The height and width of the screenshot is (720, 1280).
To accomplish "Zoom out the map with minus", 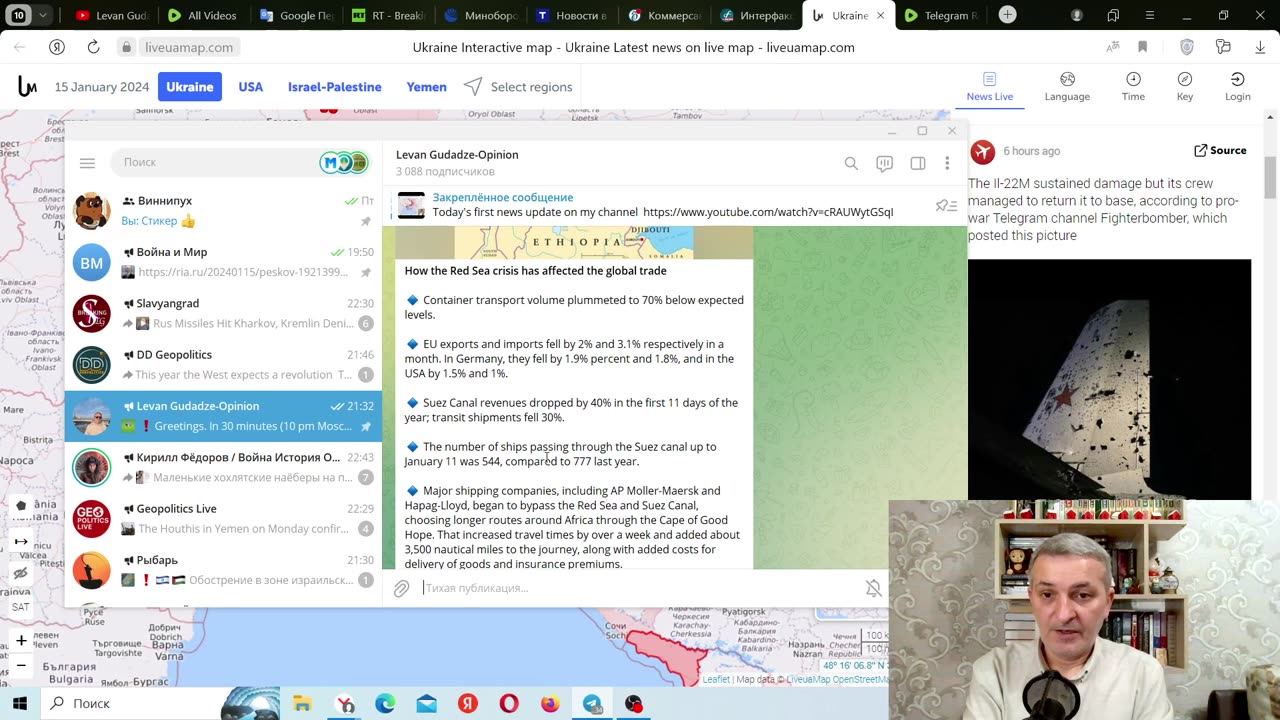I will [21, 665].
